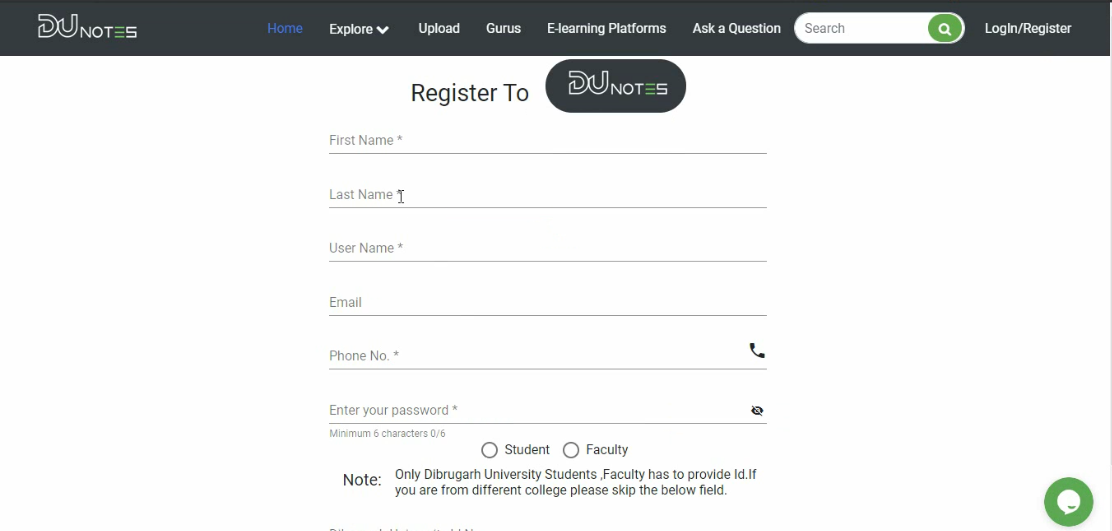Open the Upload page
This screenshot has width=1112, height=531.
tap(439, 28)
